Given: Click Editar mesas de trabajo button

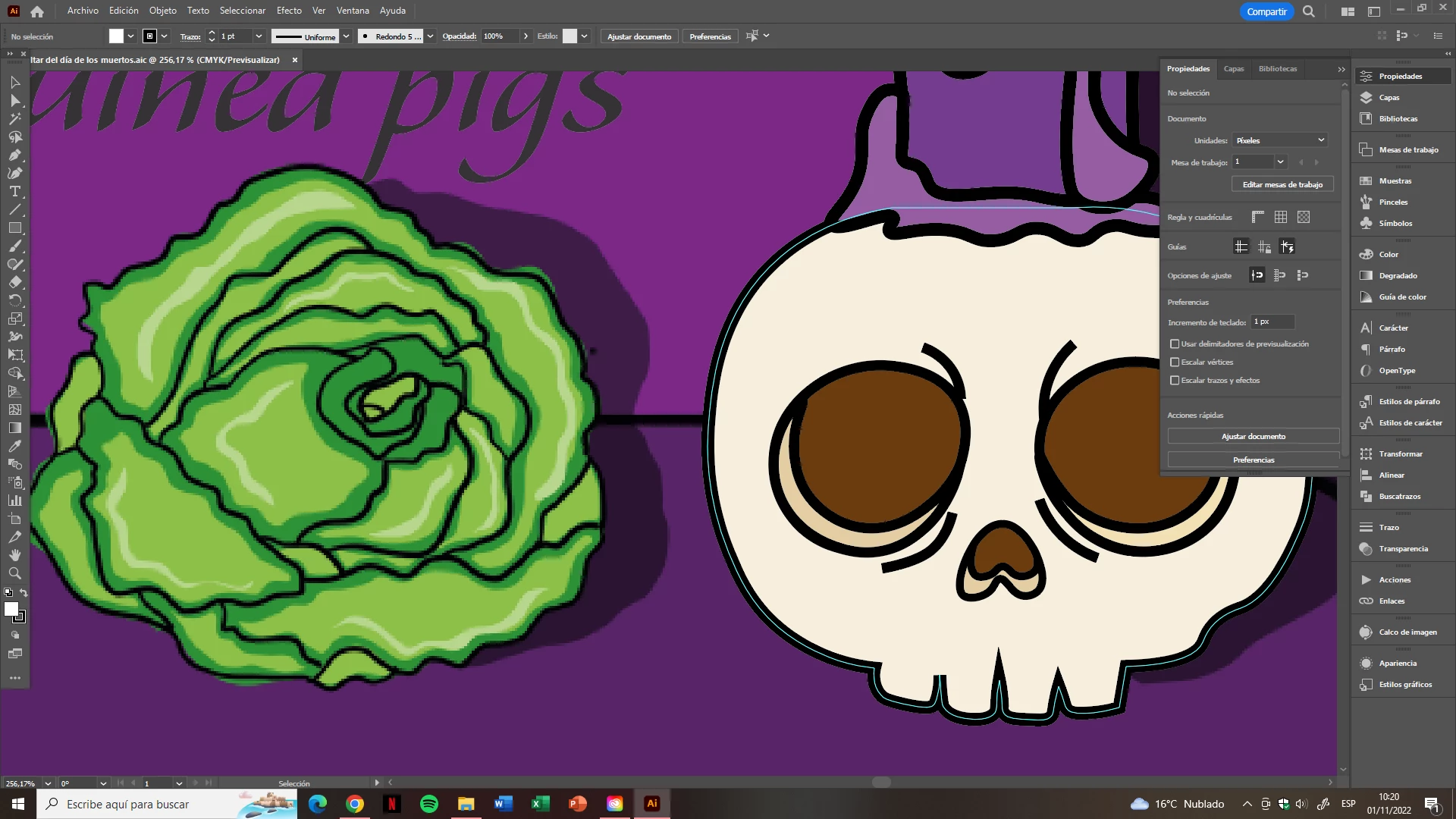Looking at the screenshot, I should click(1282, 184).
